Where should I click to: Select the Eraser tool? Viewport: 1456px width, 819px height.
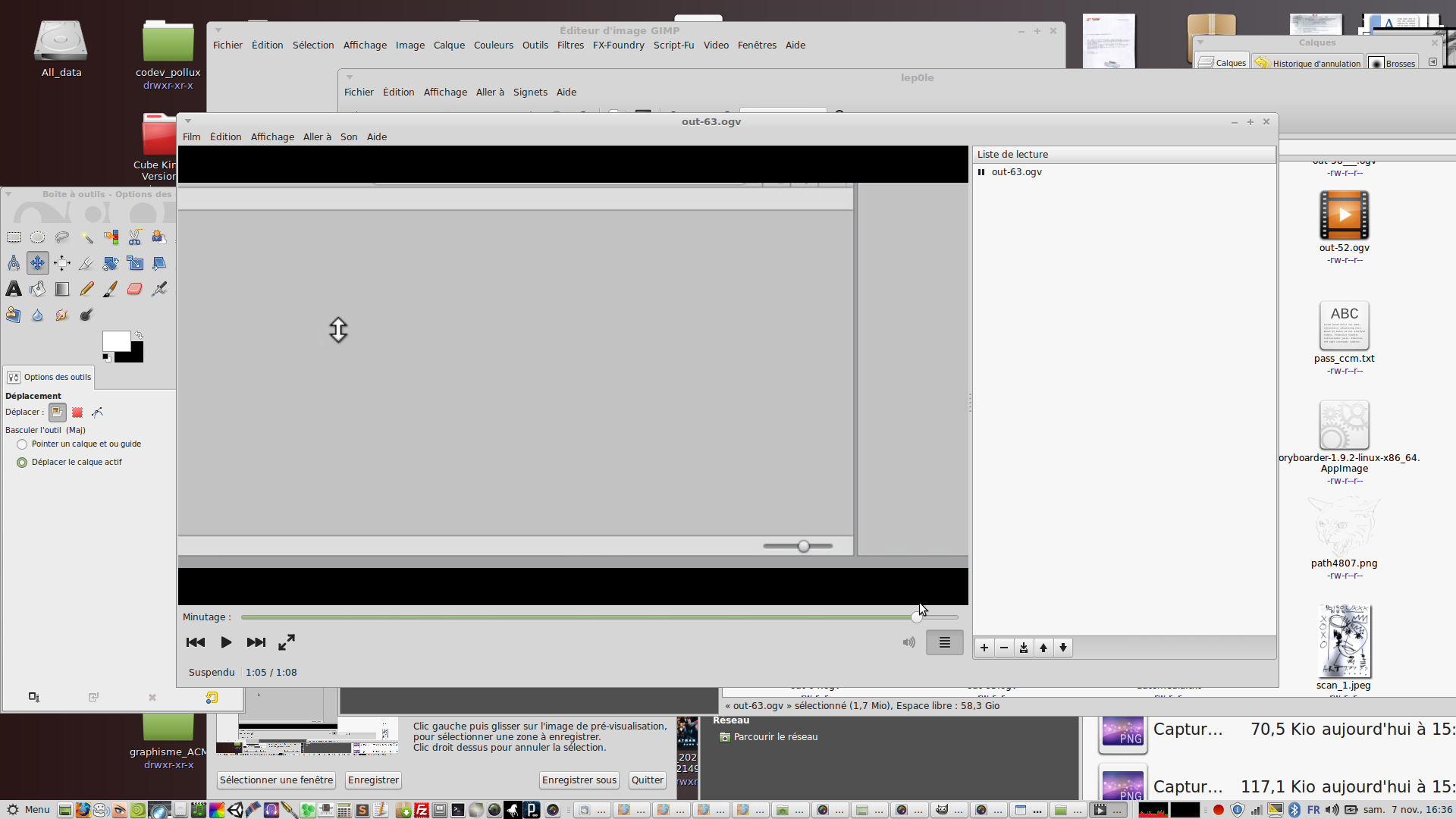(x=135, y=289)
